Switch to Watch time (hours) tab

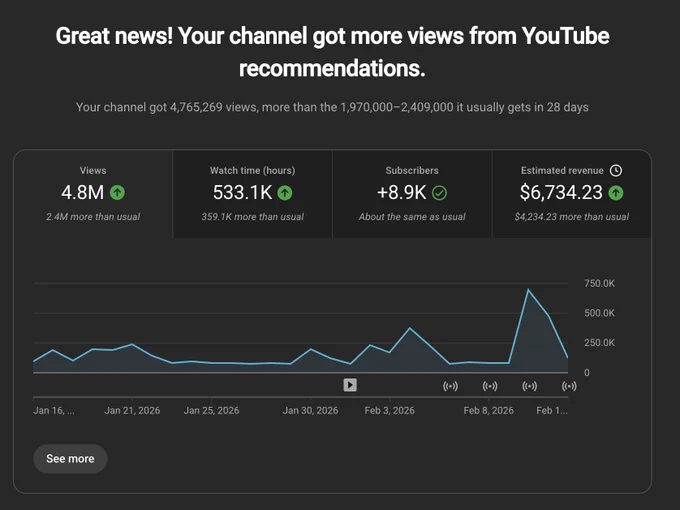[x=252, y=194]
